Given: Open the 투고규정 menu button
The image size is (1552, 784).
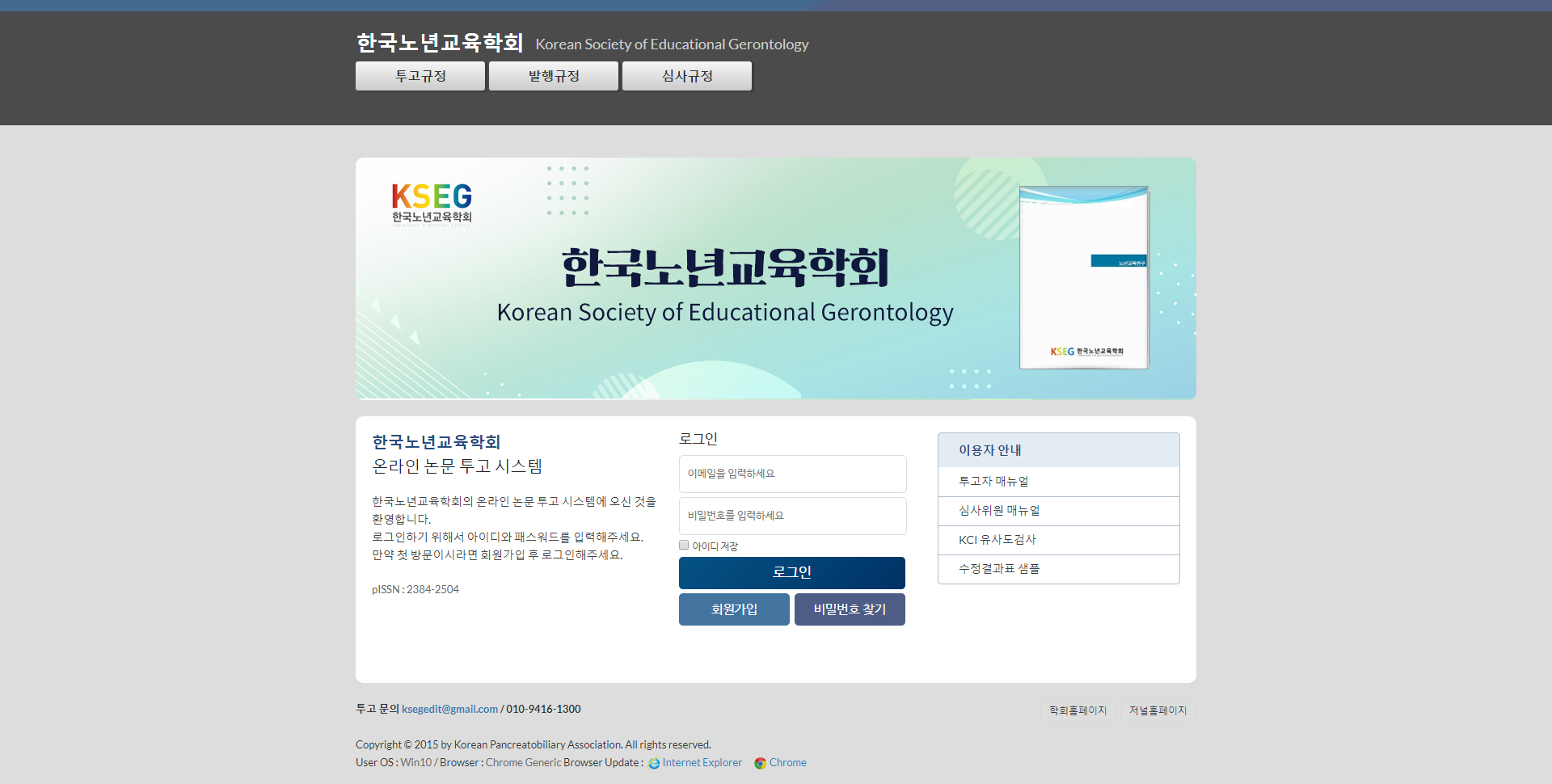Looking at the screenshot, I should coord(420,76).
